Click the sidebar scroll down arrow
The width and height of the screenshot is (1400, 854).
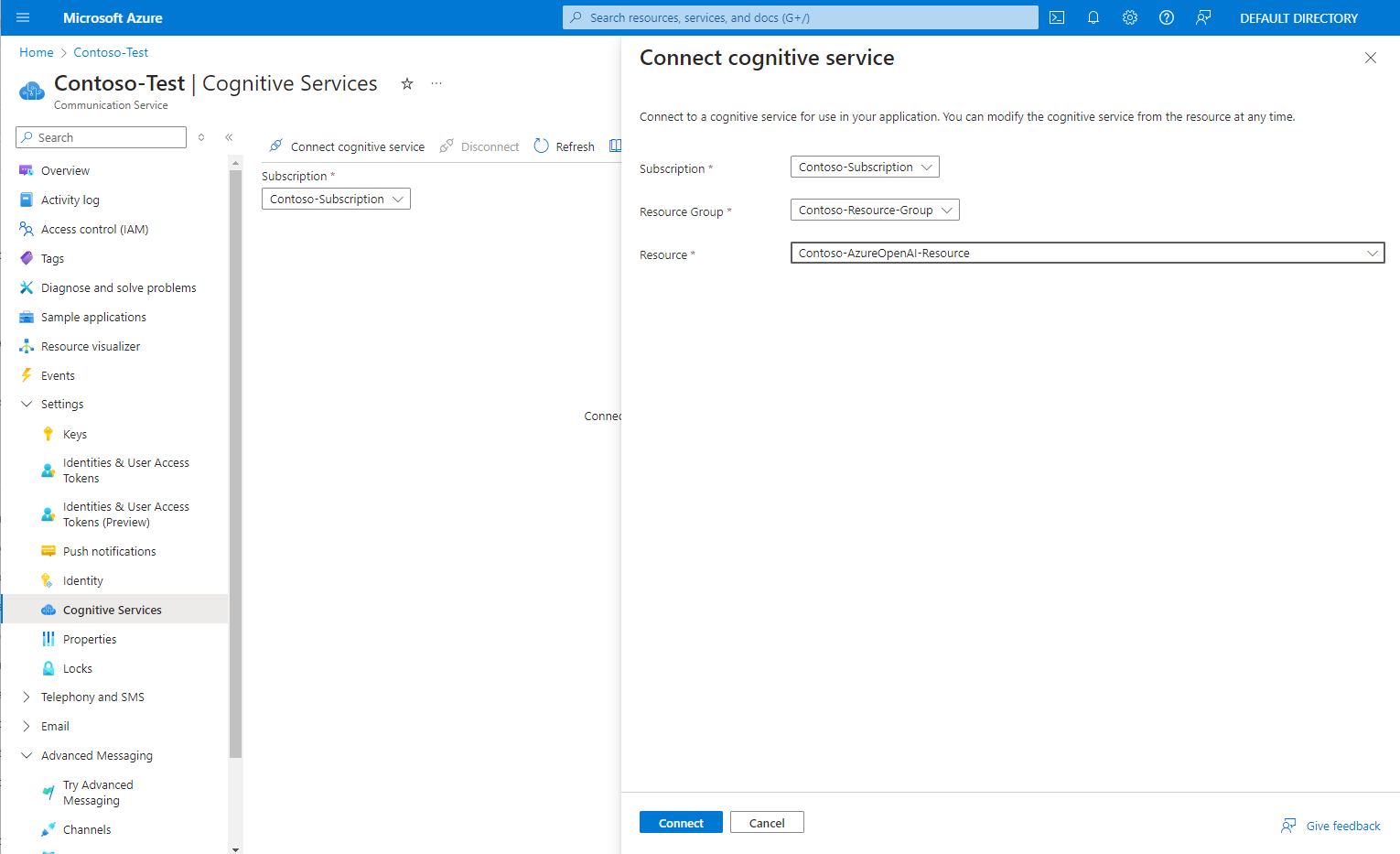click(x=235, y=849)
